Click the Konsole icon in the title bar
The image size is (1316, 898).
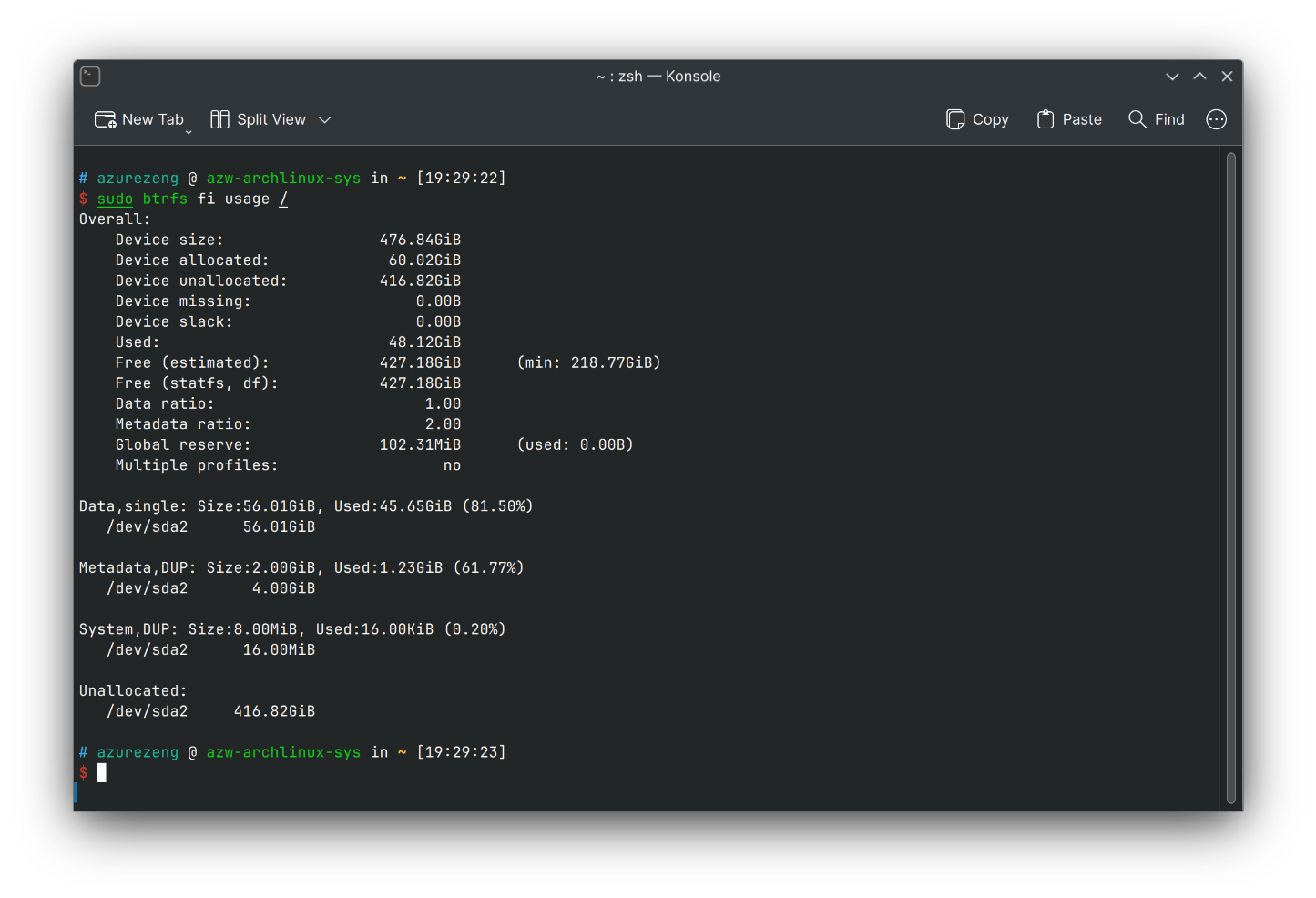click(x=89, y=77)
